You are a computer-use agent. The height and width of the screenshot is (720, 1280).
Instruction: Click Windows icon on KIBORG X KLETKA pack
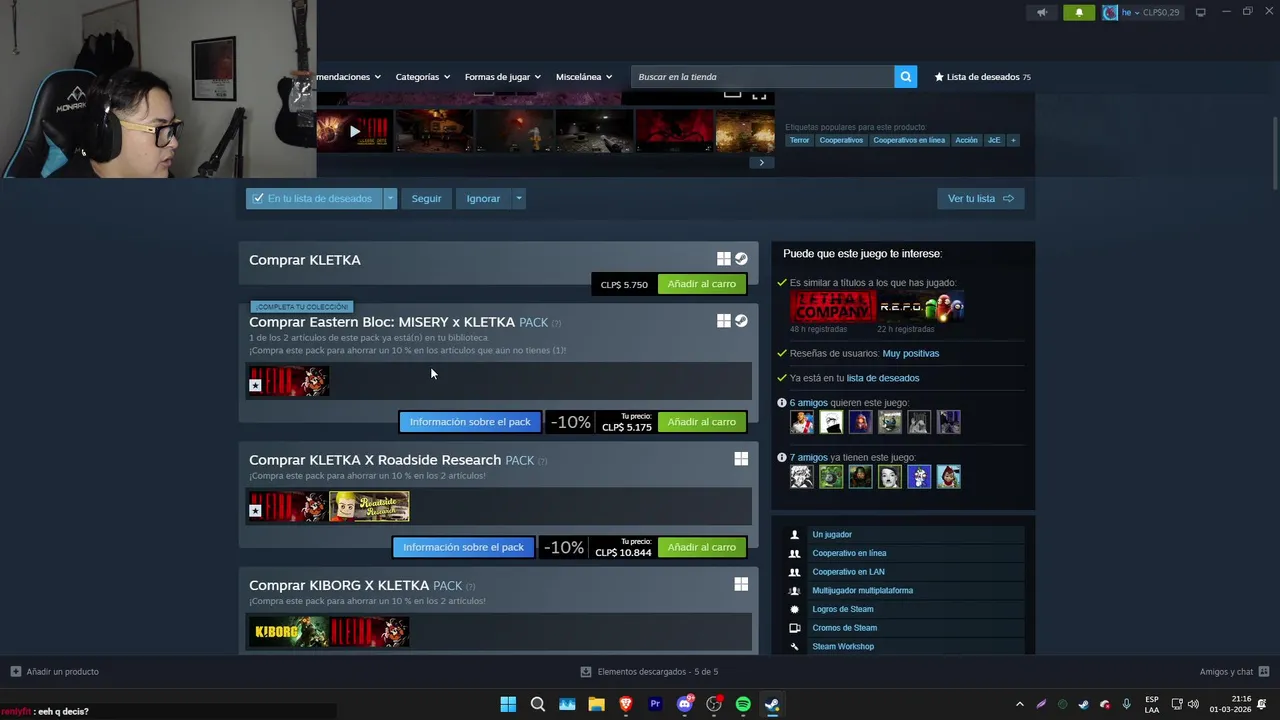pos(741,584)
